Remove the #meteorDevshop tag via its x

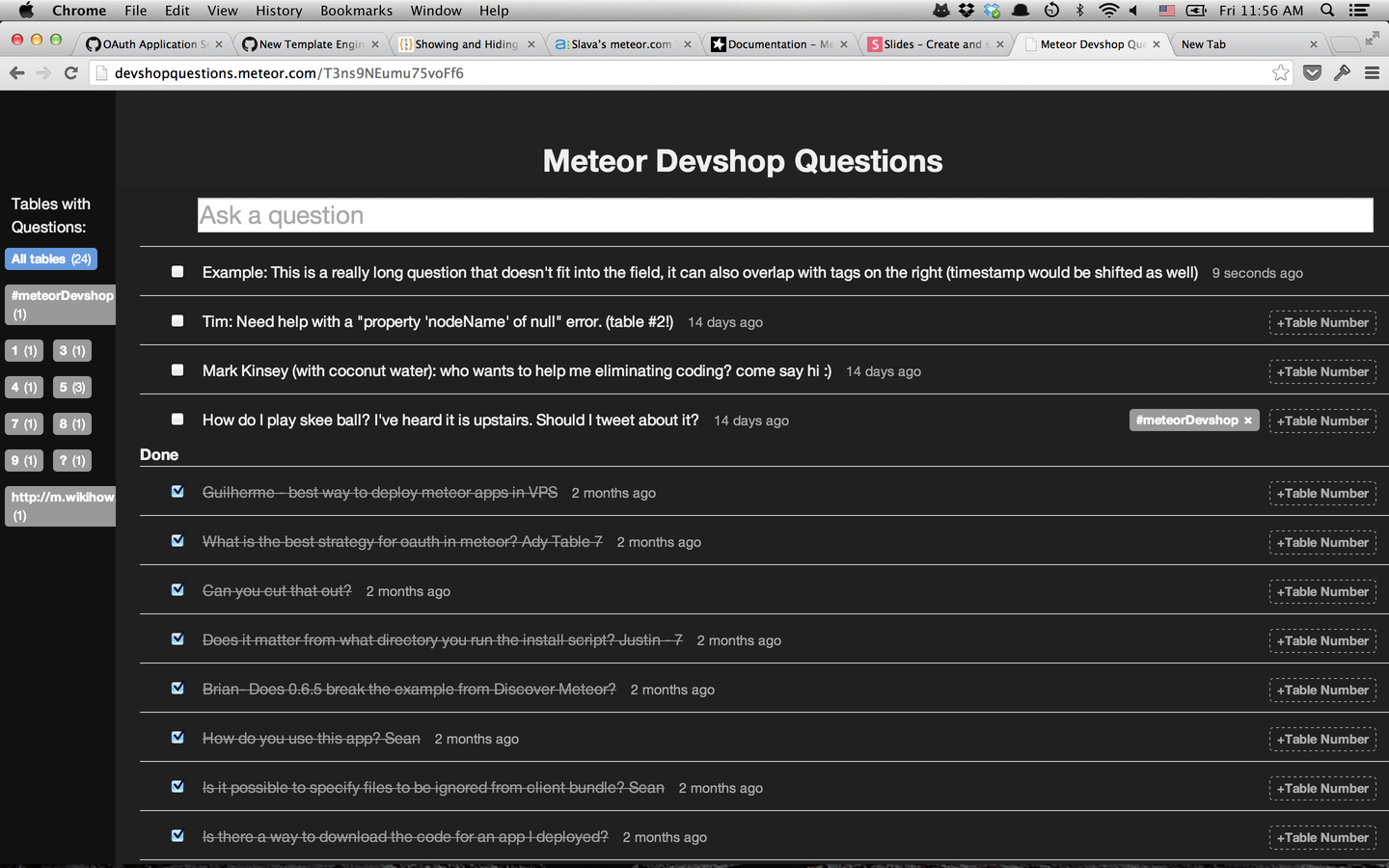[1248, 420]
